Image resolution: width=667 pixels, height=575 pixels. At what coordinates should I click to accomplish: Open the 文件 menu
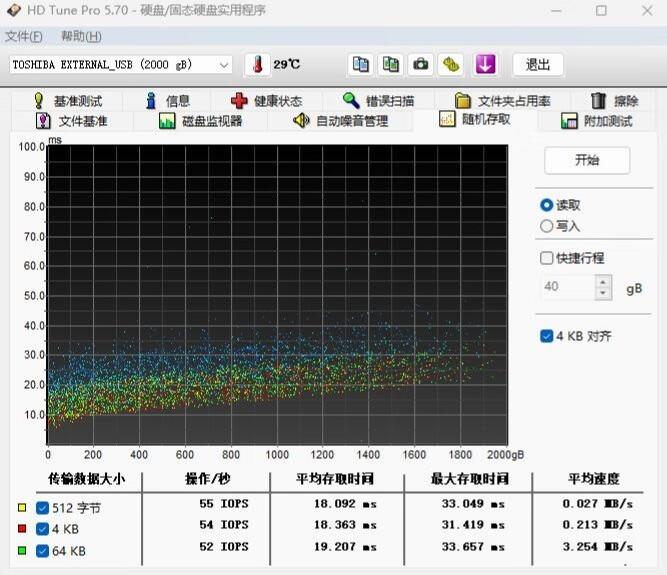coord(23,37)
